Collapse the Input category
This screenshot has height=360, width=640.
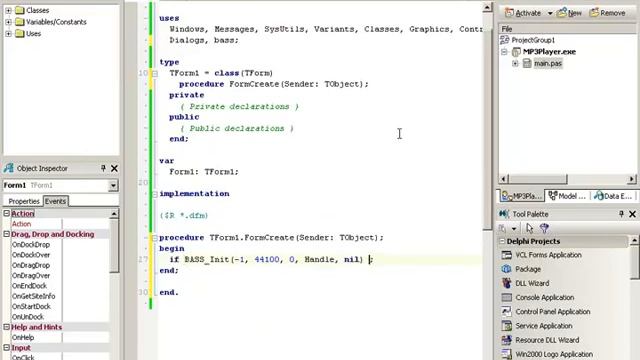(7, 348)
